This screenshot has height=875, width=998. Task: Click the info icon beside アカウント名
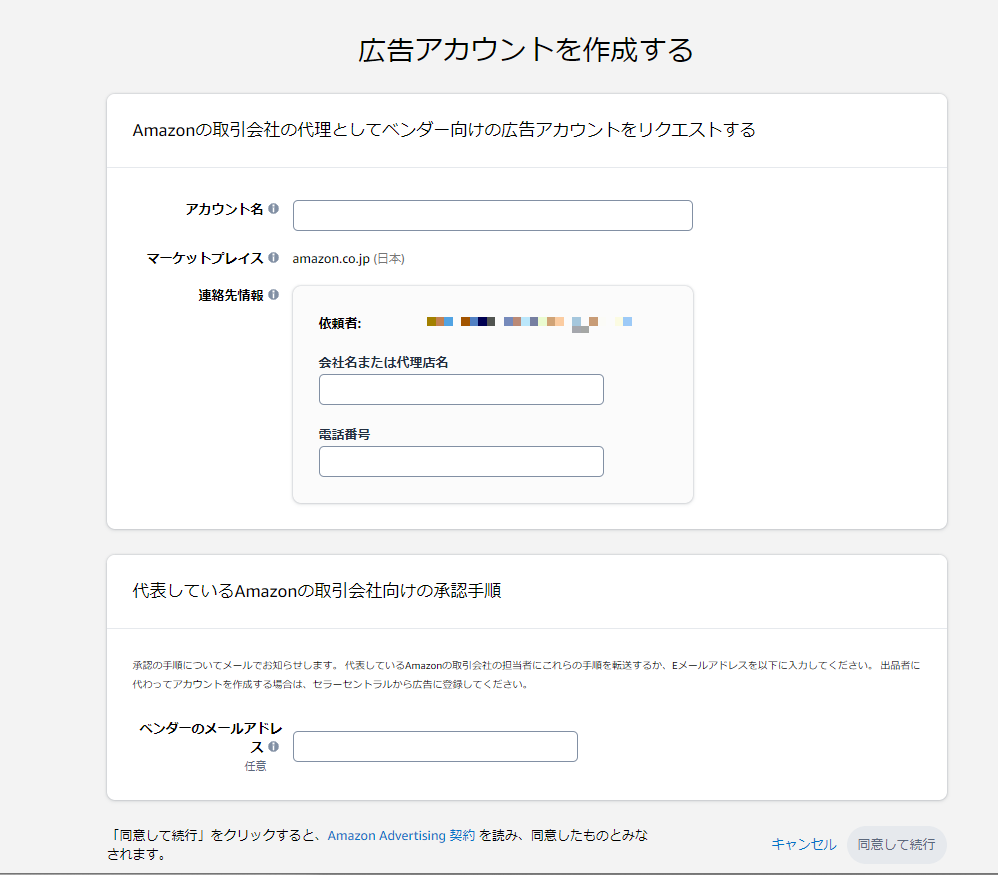(273, 209)
